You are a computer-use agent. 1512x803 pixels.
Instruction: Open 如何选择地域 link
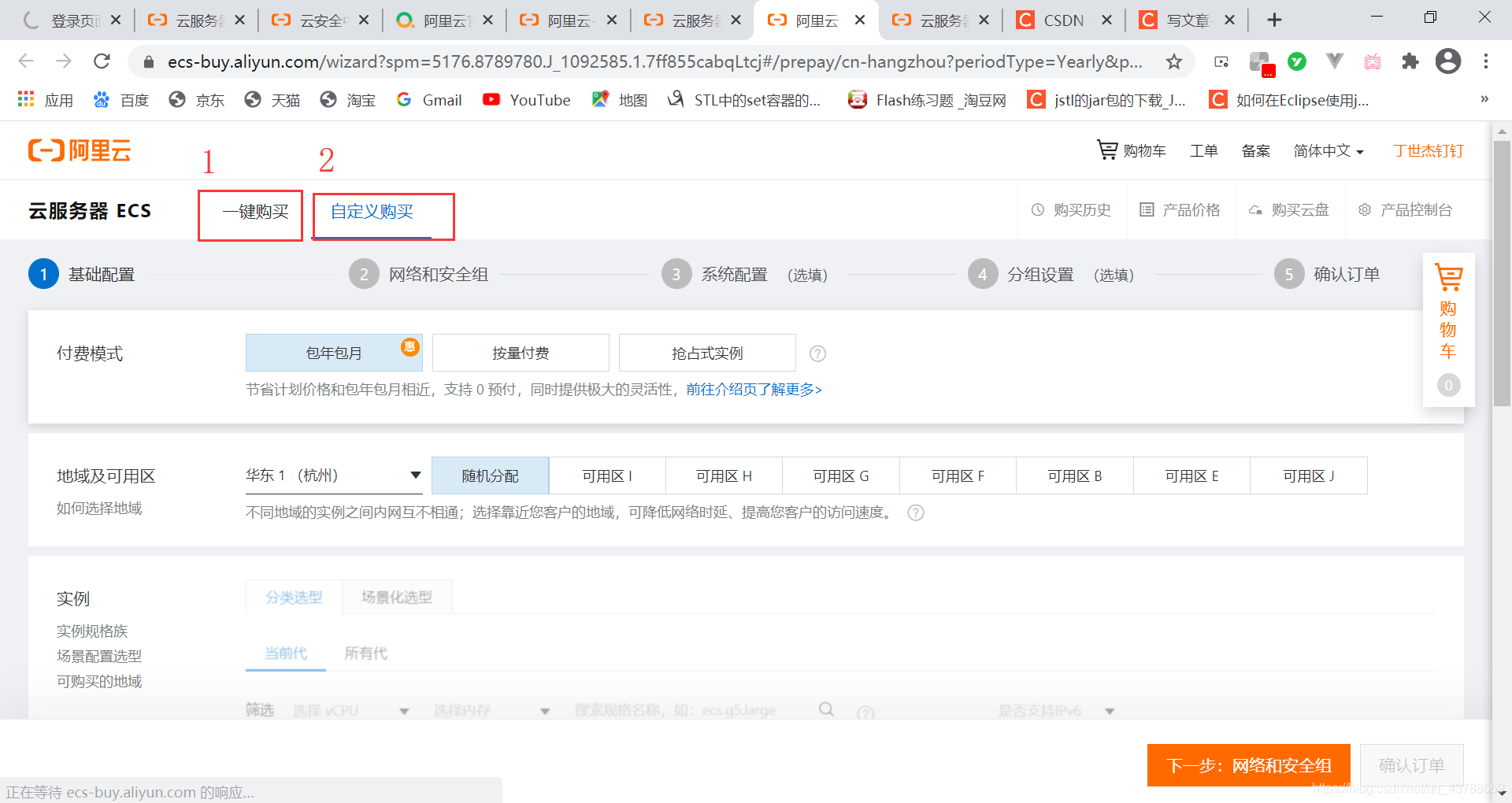(99, 509)
